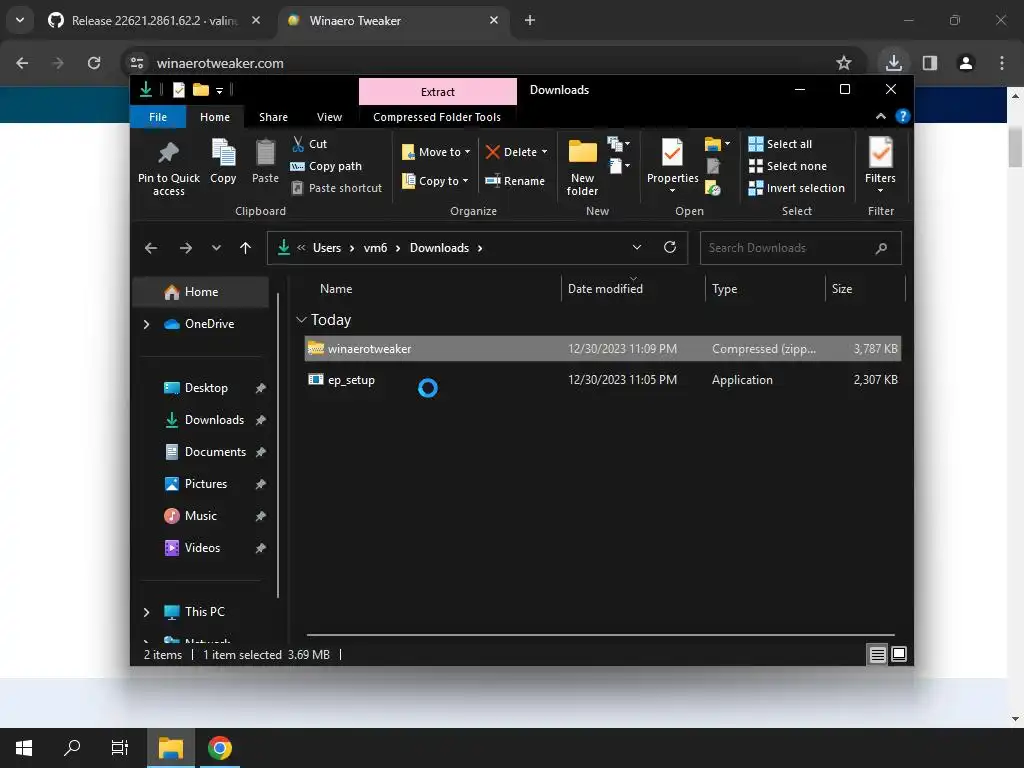Expand address bar history dropdown
The height and width of the screenshot is (768, 1024).
click(x=637, y=248)
